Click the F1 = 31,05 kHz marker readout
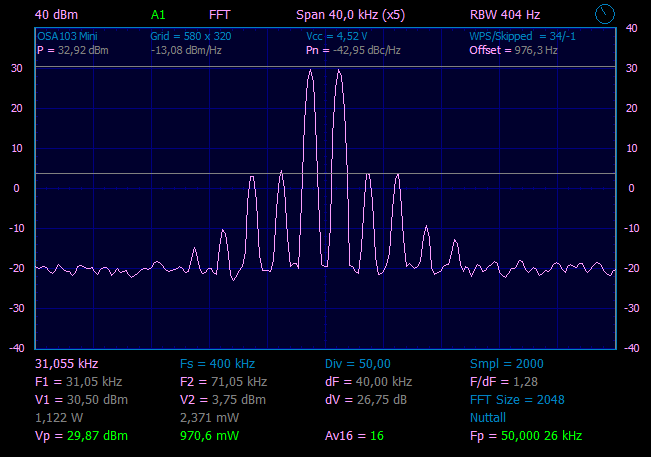The image size is (651, 457). coord(78,381)
